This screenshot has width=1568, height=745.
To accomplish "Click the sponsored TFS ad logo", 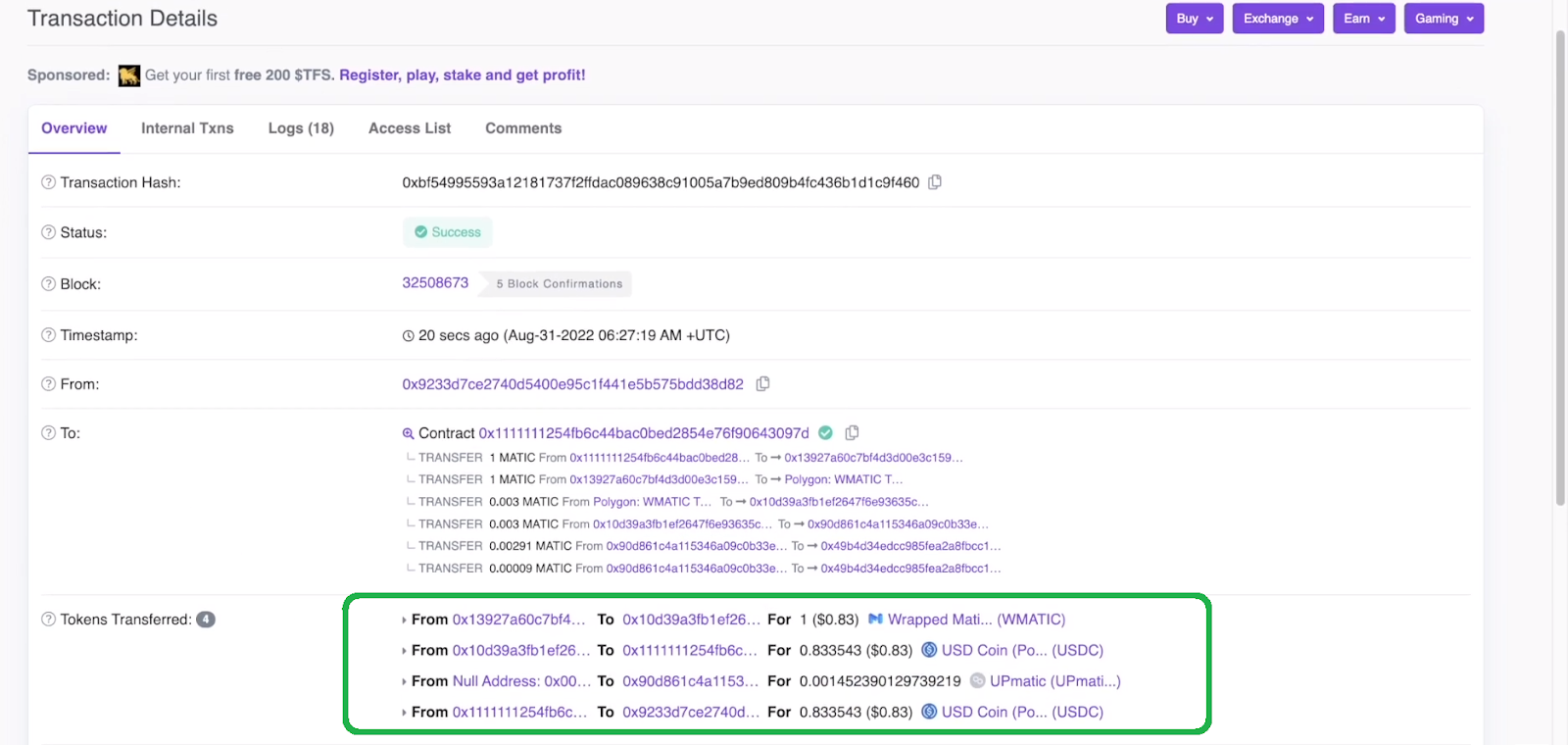I will [x=129, y=75].
